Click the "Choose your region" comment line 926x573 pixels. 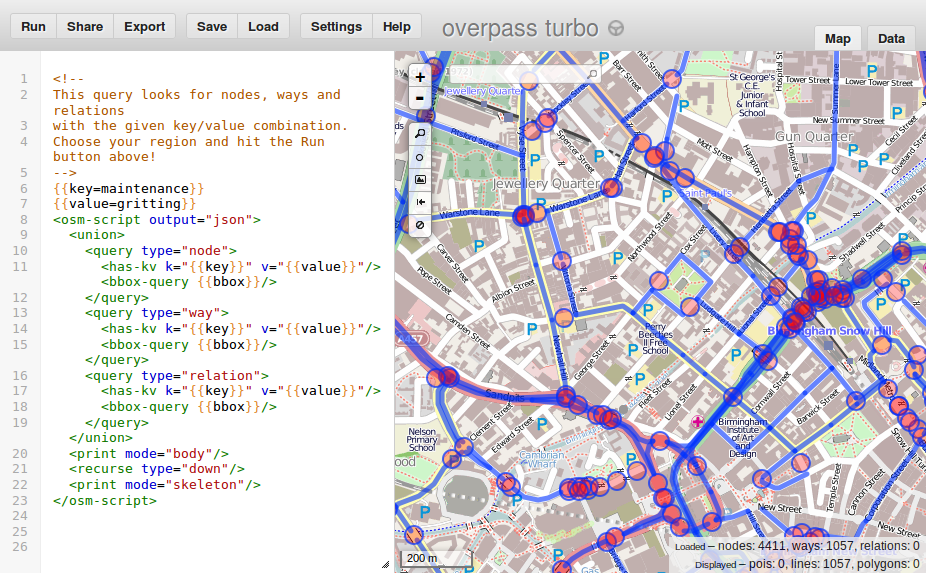189,149
